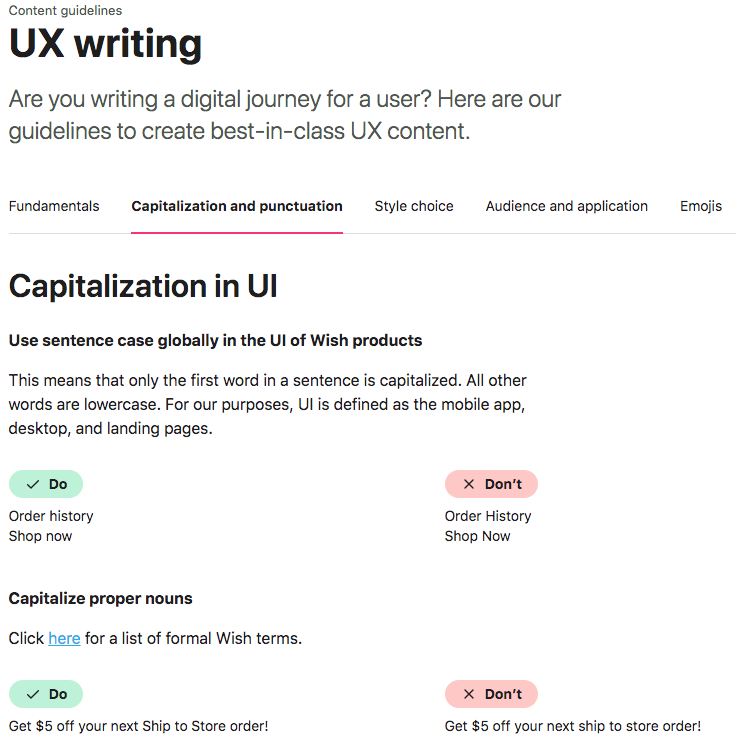Viewport: 736px width, 742px height.
Task: Click the X icon in the second Don't badge
Action: coord(469,694)
